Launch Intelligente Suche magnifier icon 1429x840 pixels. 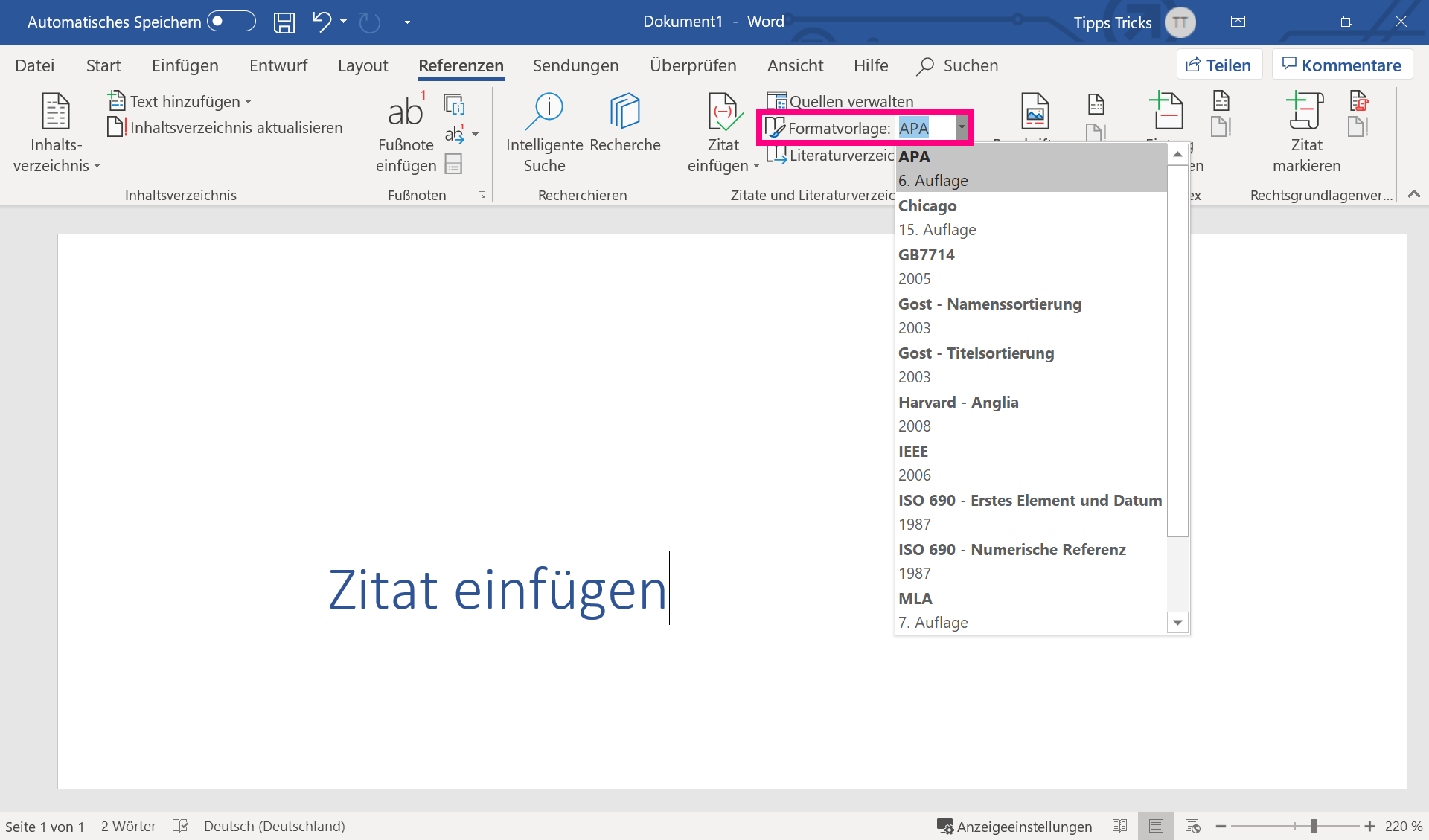click(544, 112)
